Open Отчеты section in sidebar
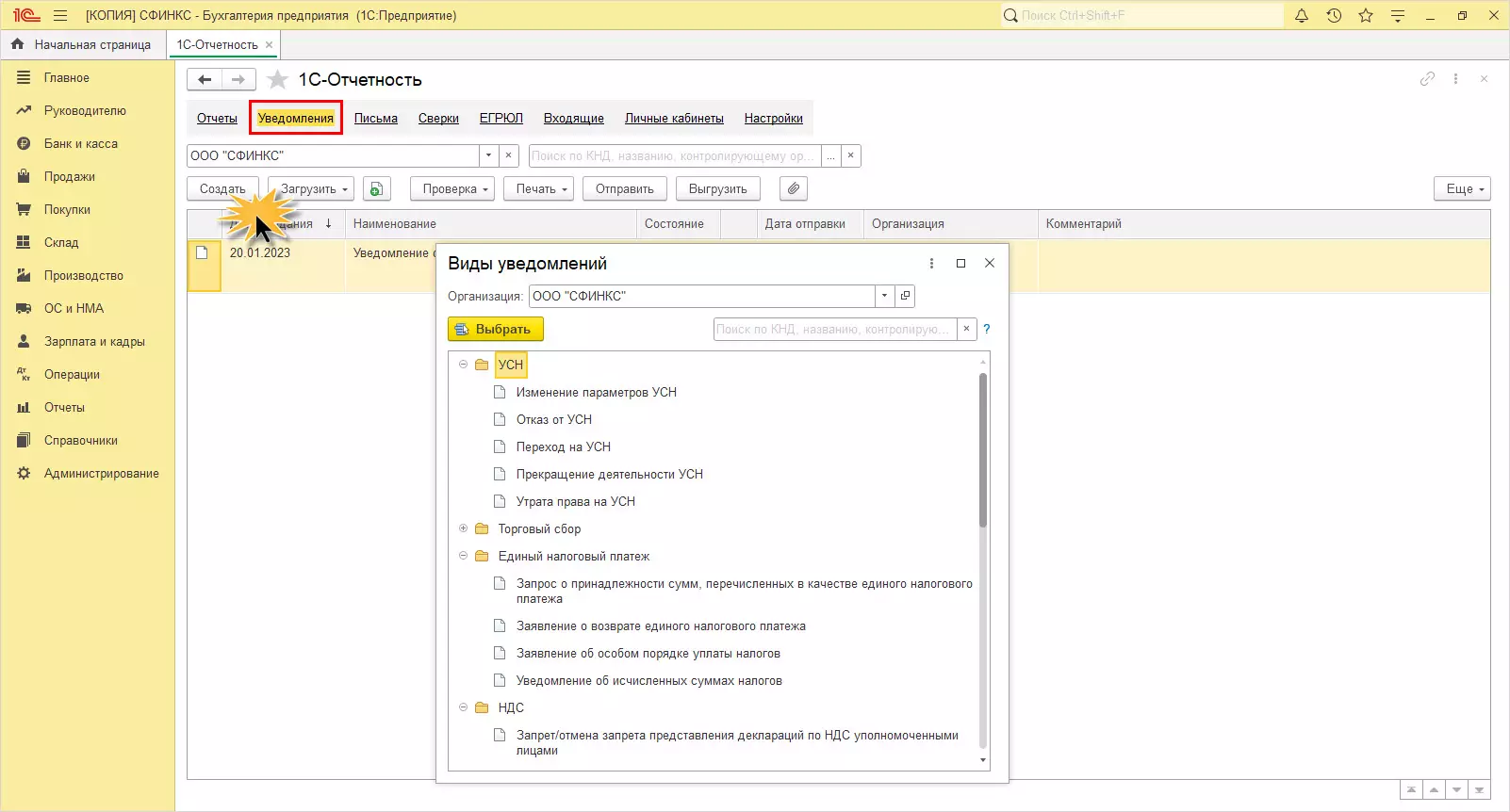 pyautogui.click(x=64, y=408)
